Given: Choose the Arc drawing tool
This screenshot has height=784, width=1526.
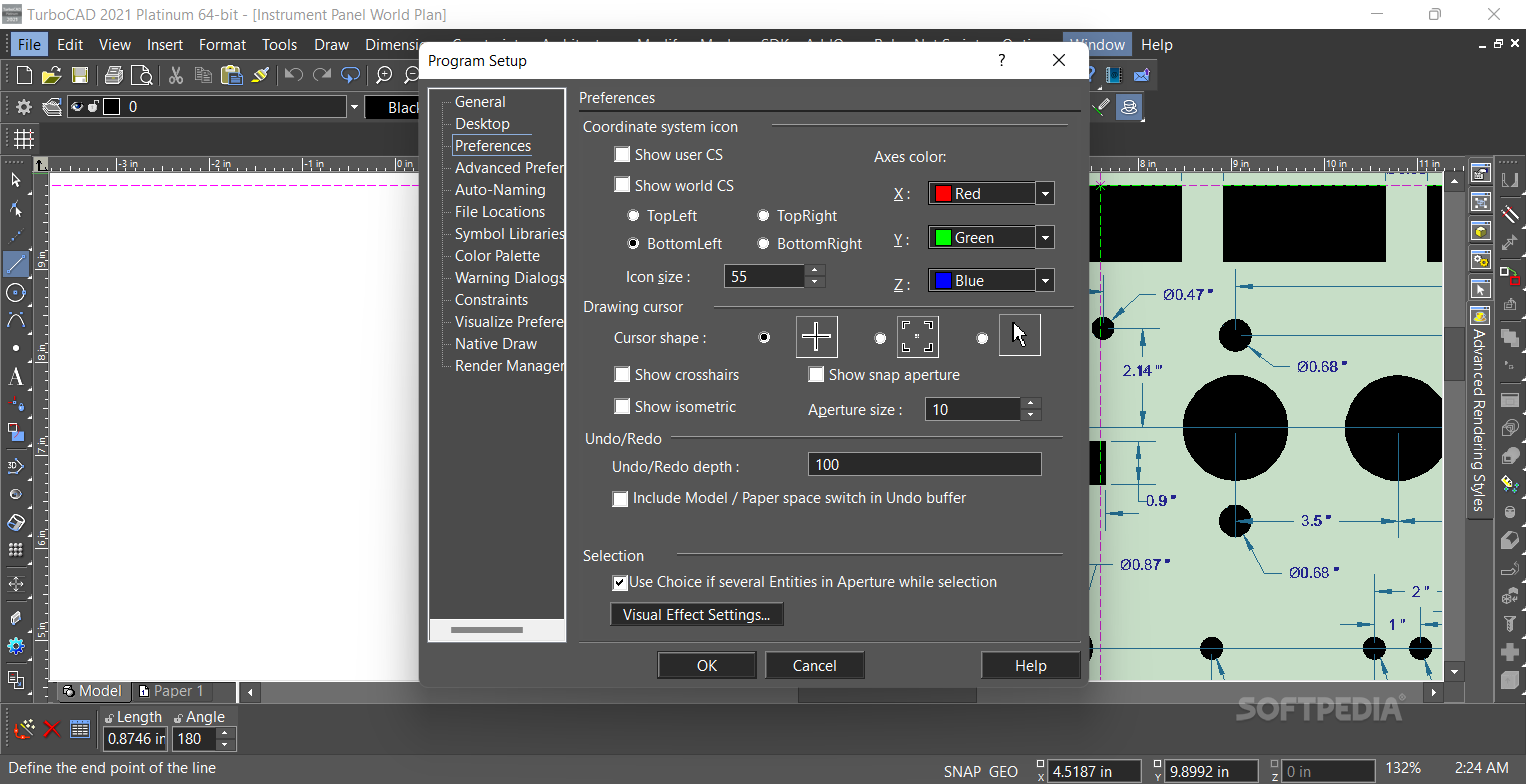Looking at the screenshot, I should click(16, 321).
